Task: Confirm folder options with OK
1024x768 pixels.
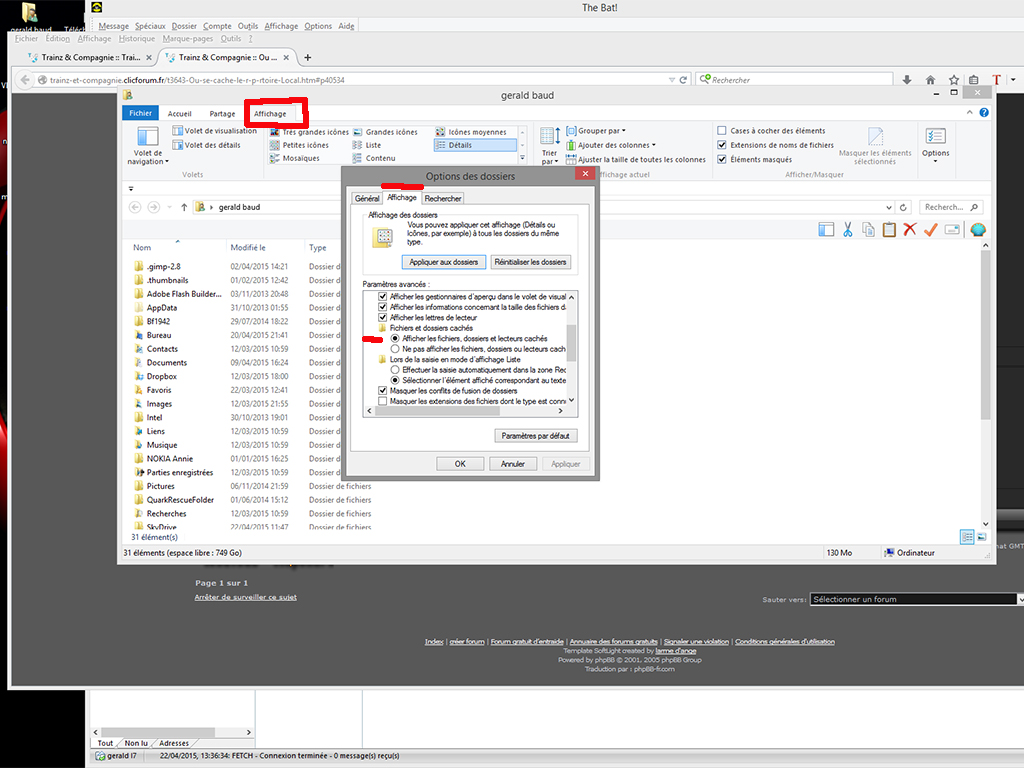Action: point(460,464)
